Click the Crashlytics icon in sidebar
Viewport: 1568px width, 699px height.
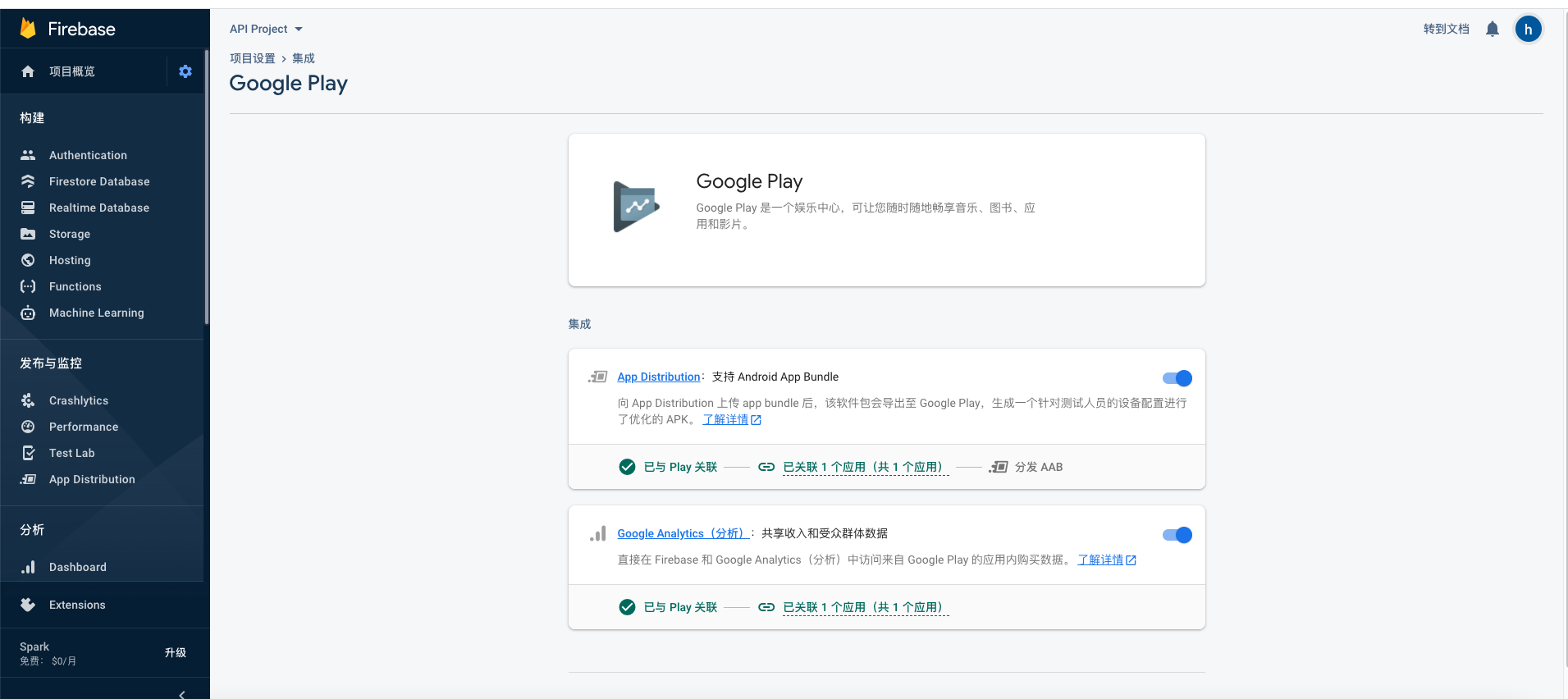(x=28, y=400)
